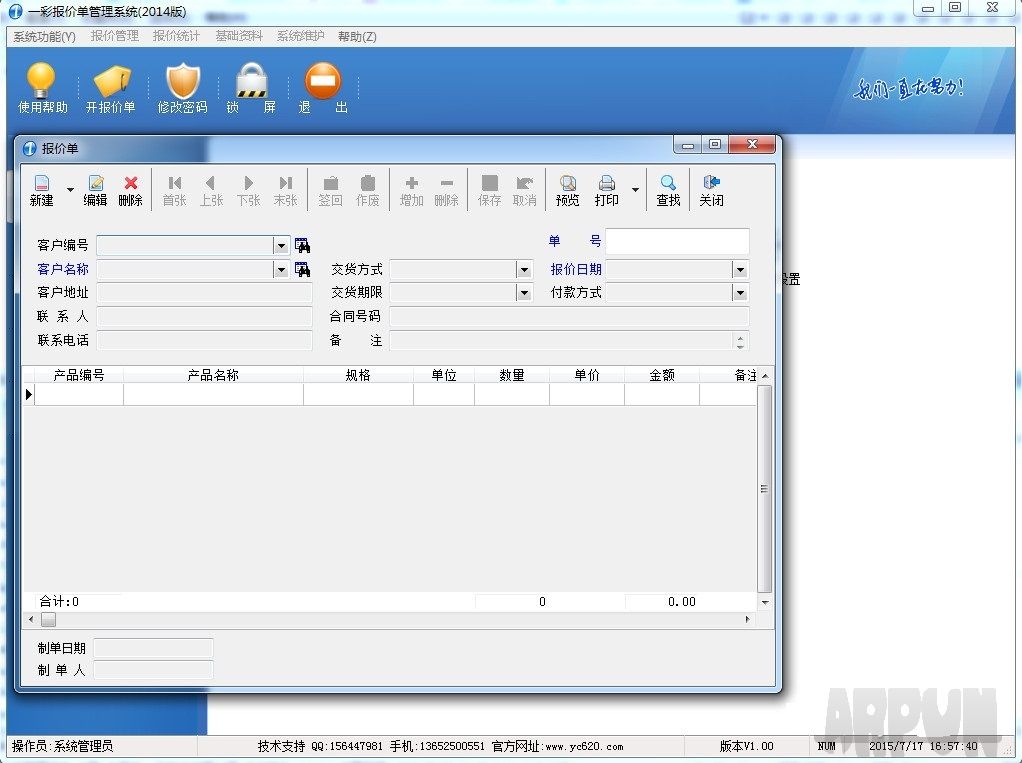
Task: Click the 编辑 edit icon
Action: (95, 191)
